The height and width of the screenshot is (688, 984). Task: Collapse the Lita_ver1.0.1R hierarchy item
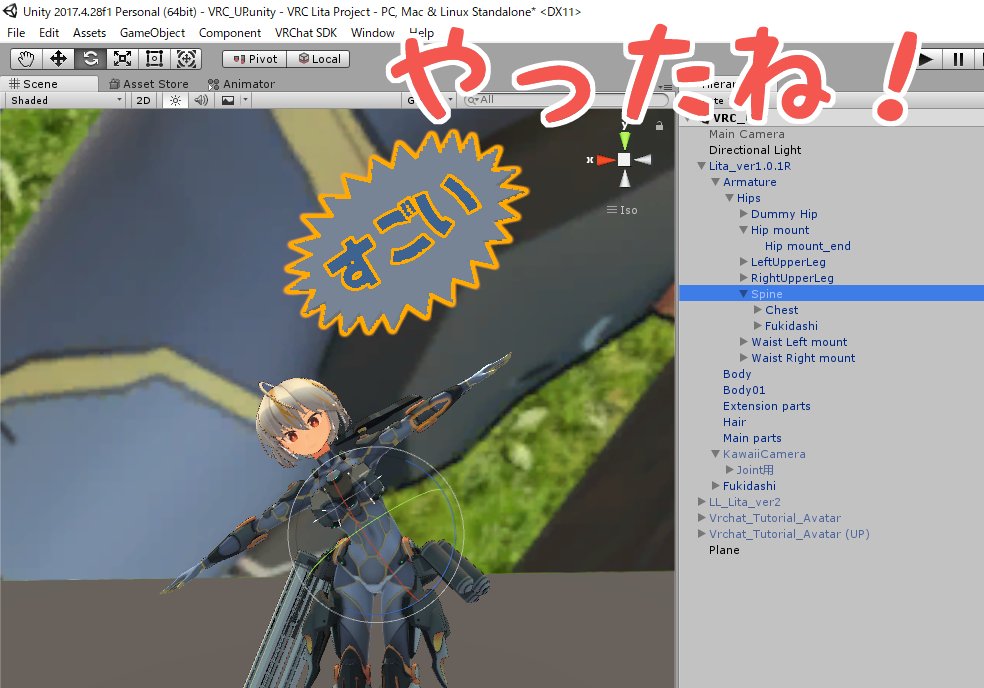tap(702, 166)
